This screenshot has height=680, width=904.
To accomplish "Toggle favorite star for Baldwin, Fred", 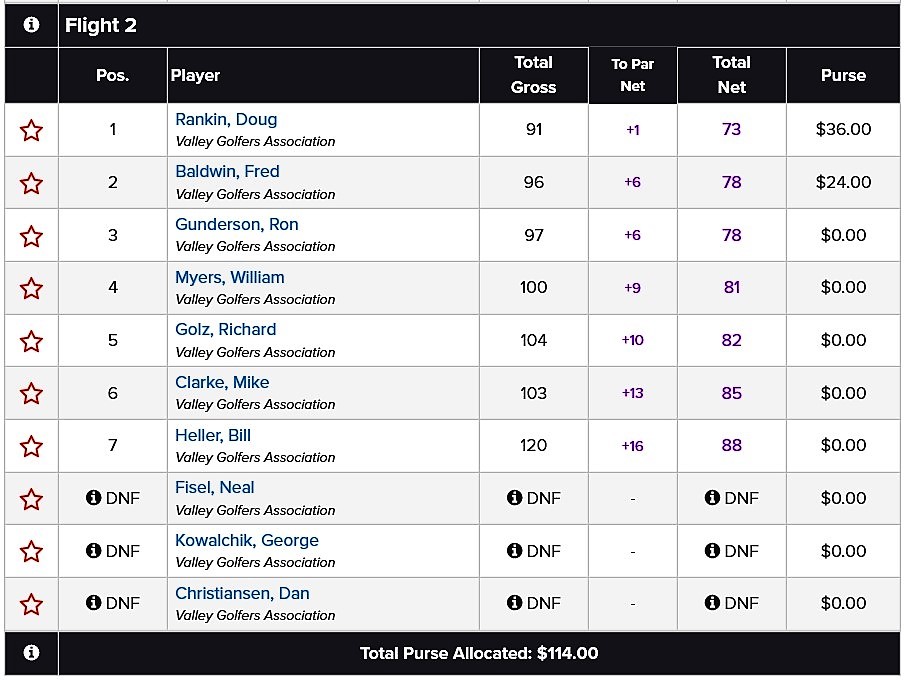I will [31, 183].
